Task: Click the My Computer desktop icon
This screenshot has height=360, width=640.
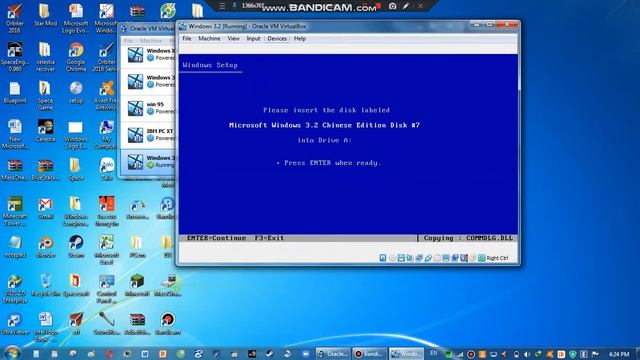Action: click(106, 135)
